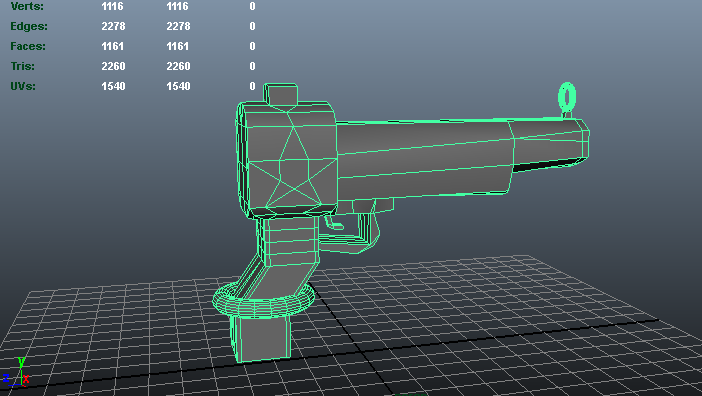The image size is (702, 396).
Task: Select the small box on top of the gun
Action: point(281,94)
